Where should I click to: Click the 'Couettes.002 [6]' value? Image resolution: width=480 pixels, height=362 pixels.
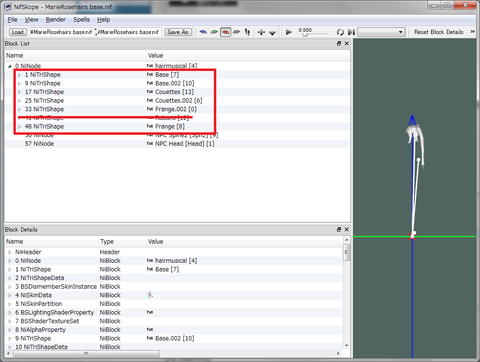[x=179, y=101]
